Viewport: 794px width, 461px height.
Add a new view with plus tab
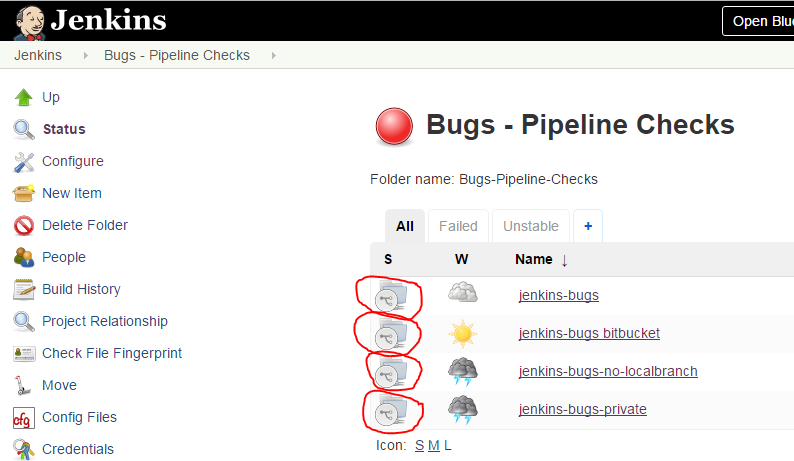(x=588, y=226)
